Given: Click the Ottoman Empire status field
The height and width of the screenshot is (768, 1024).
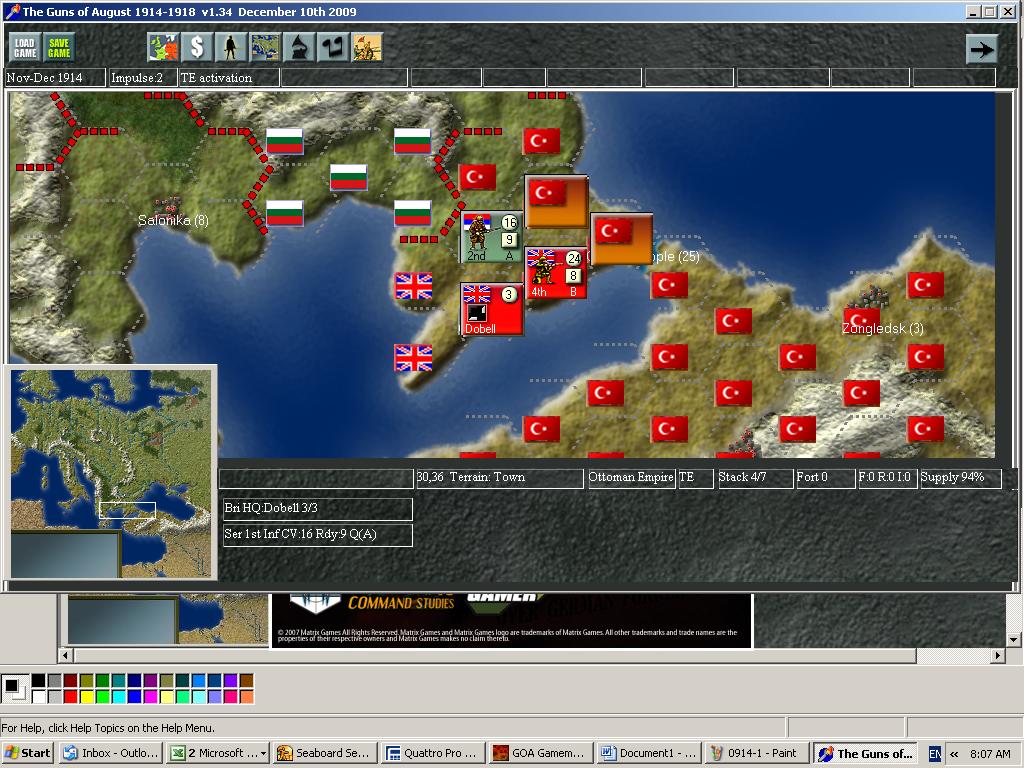Looking at the screenshot, I should [x=631, y=477].
